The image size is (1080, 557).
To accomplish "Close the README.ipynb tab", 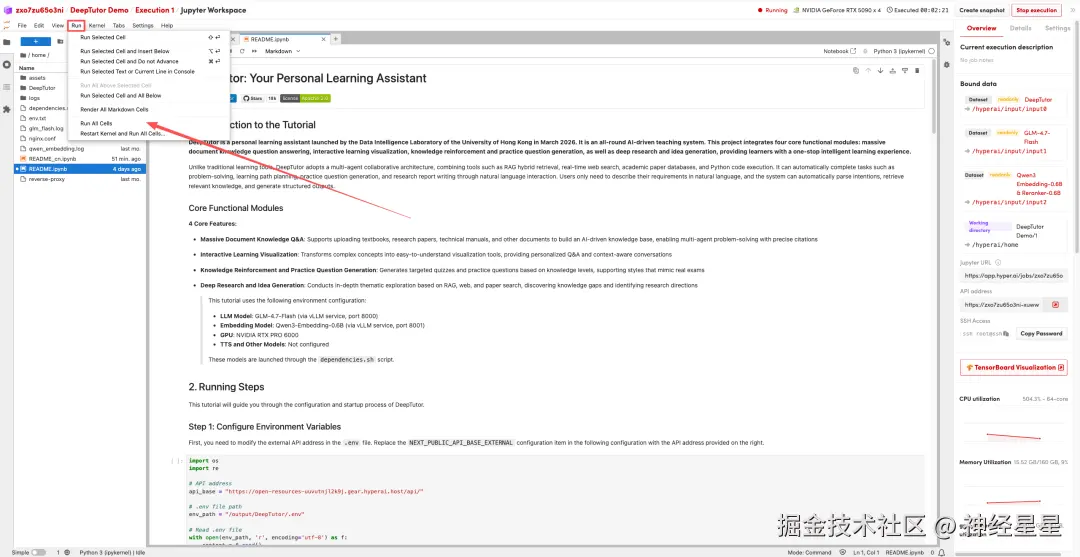I will tap(325, 39).
